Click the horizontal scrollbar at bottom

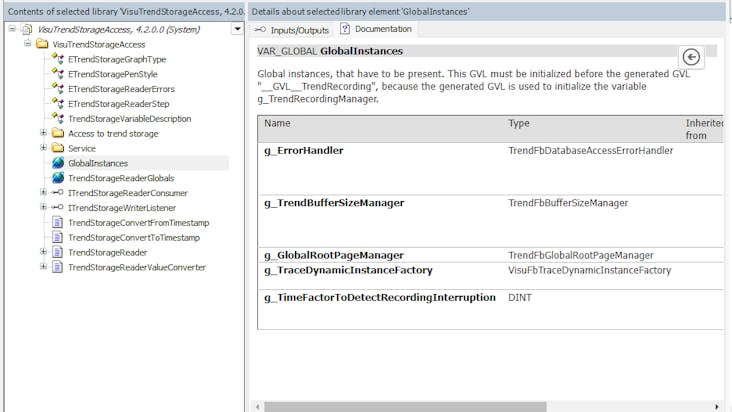(x=480, y=406)
